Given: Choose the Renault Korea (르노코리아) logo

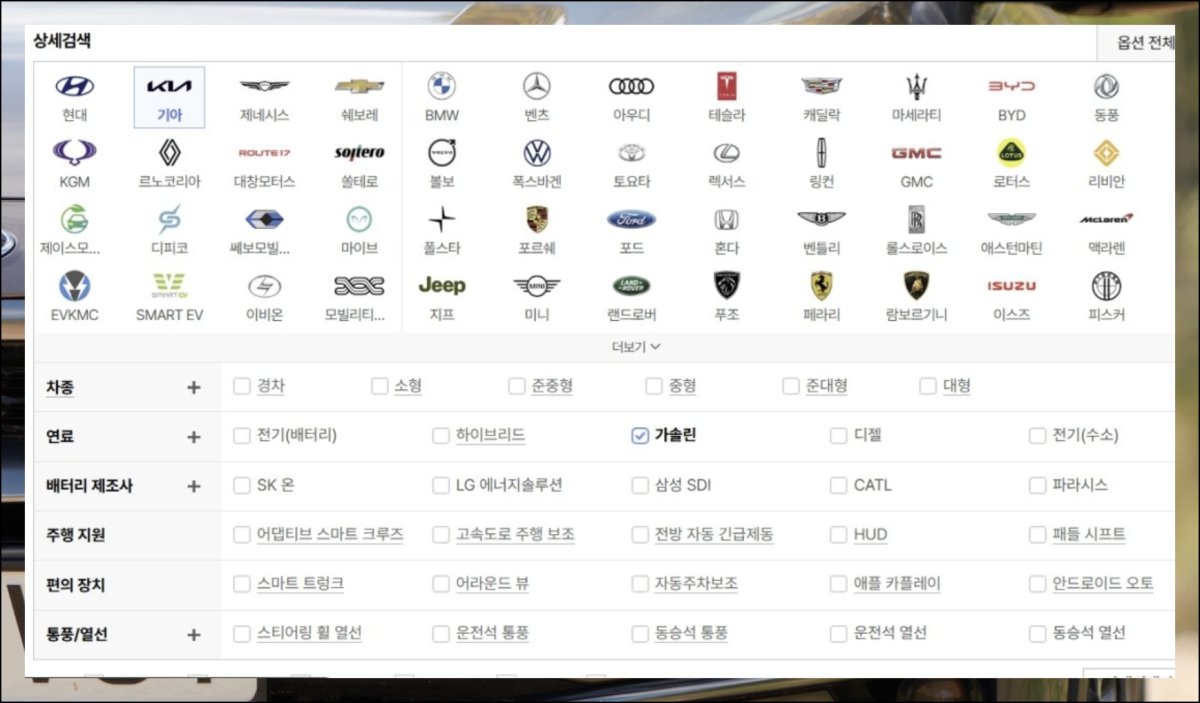Looking at the screenshot, I should click(169, 153).
